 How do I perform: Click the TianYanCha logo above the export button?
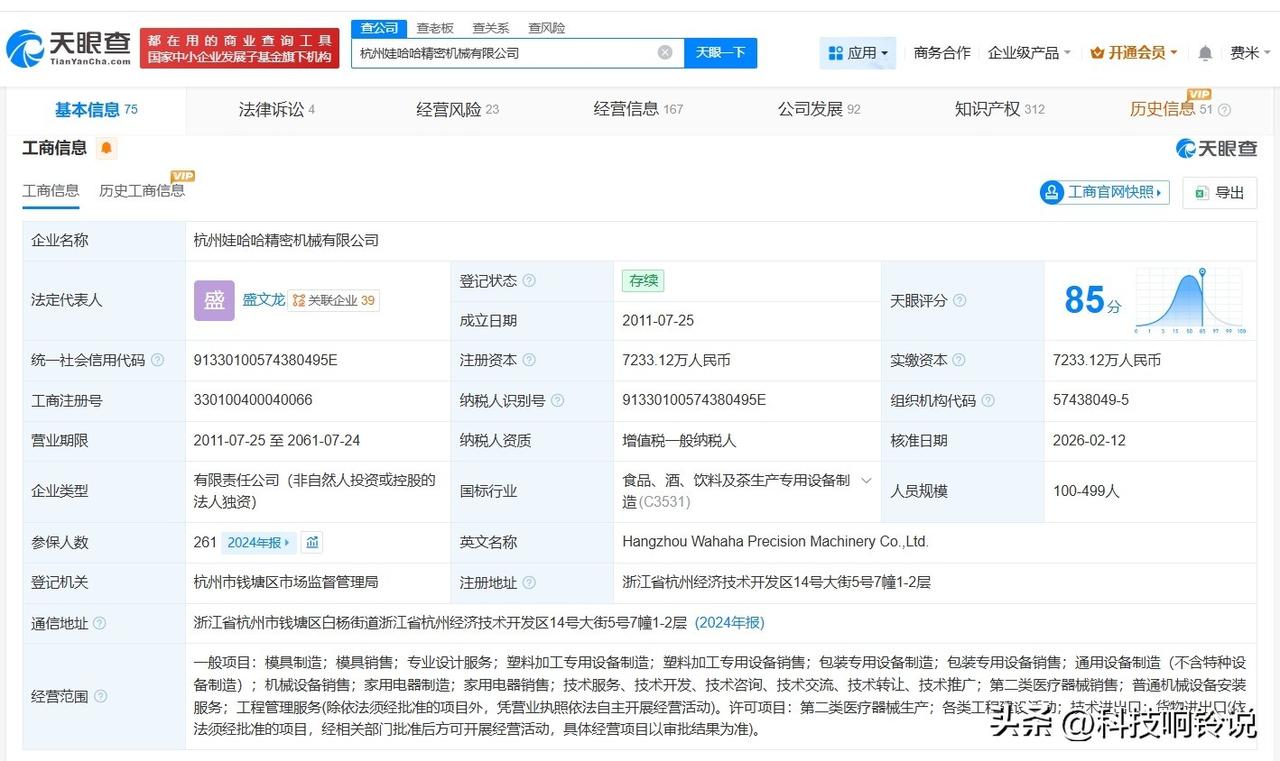[1216, 149]
